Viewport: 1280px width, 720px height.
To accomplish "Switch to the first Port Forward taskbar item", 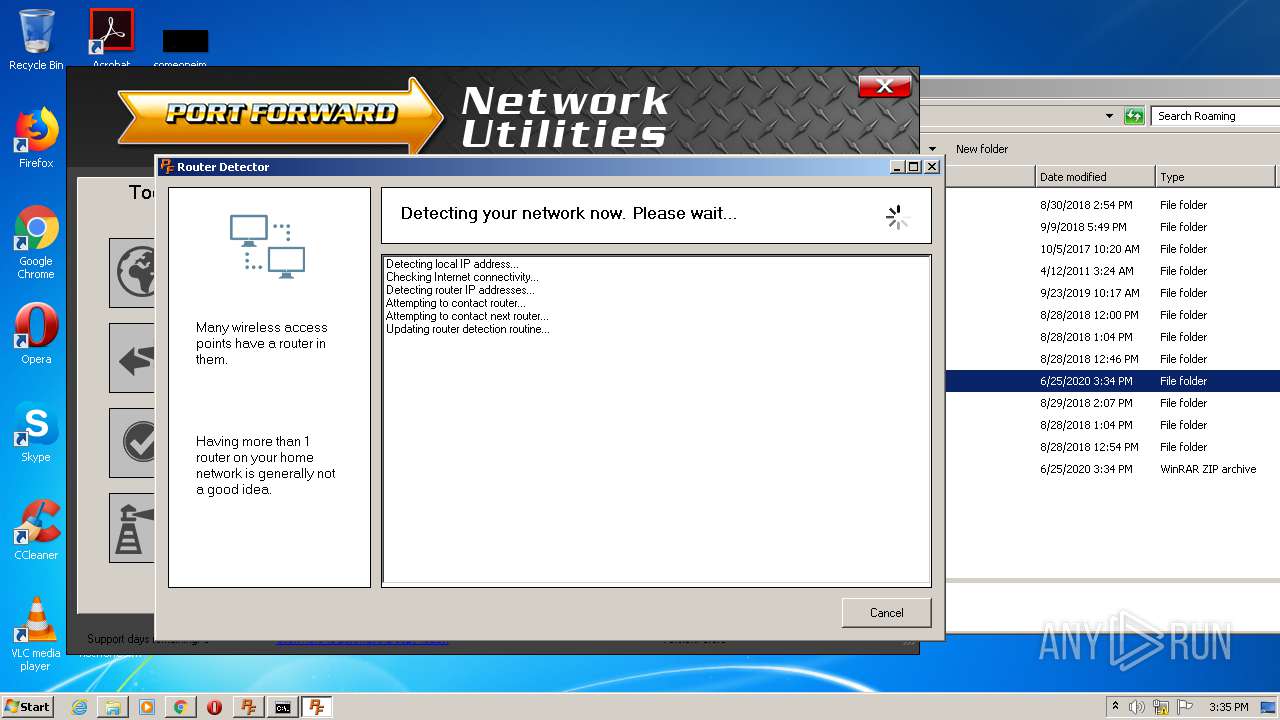I will coord(249,707).
